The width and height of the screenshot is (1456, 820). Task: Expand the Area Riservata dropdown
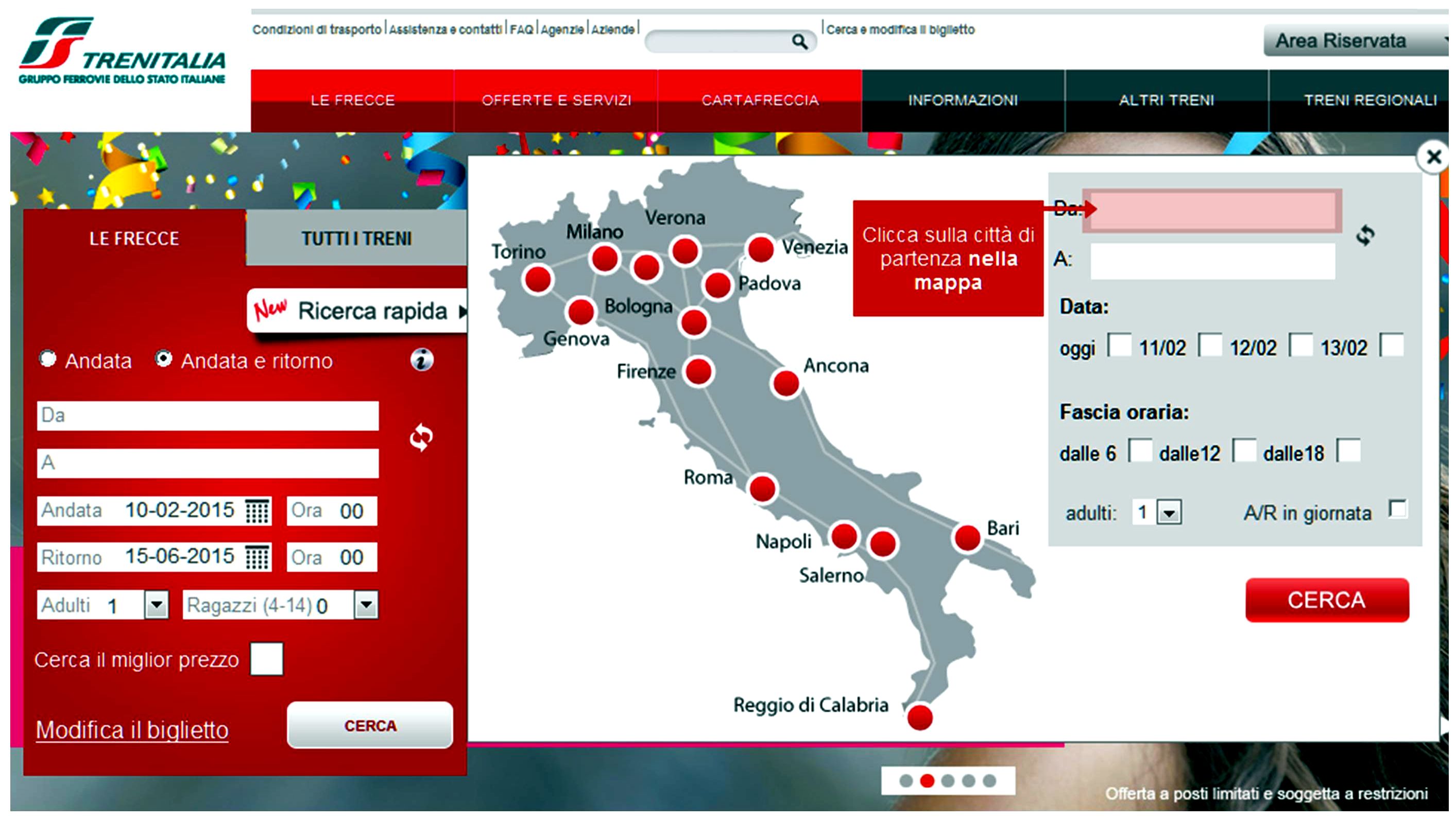tap(1356, 41)
